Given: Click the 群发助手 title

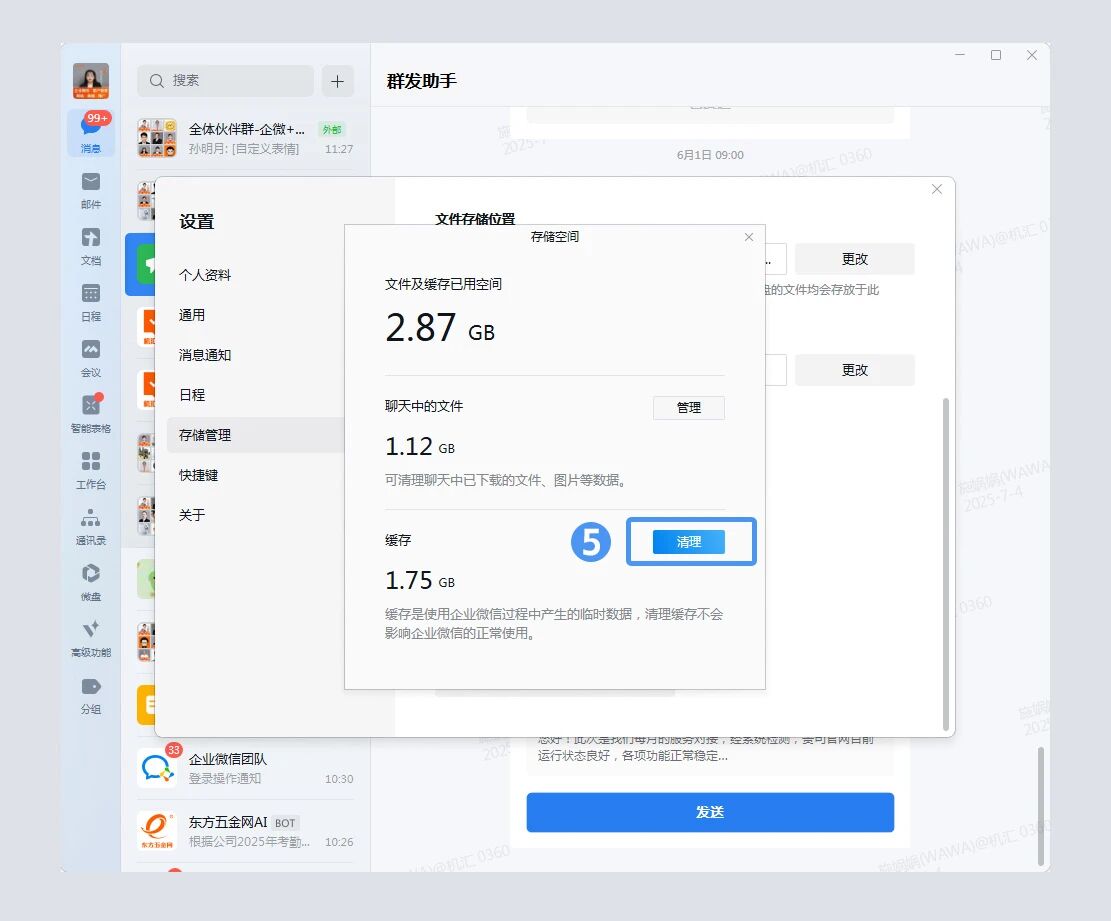Looking at the screenshot, I should point(422,81).
